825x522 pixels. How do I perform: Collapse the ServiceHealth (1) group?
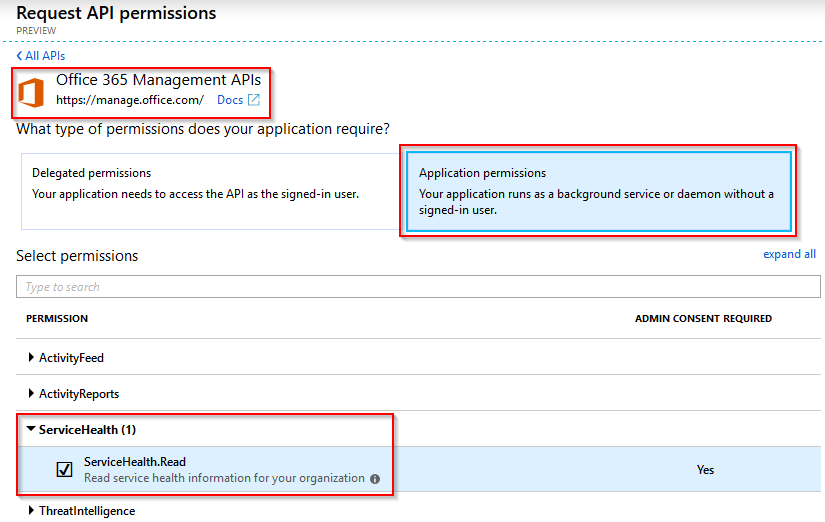coord(82,430)
